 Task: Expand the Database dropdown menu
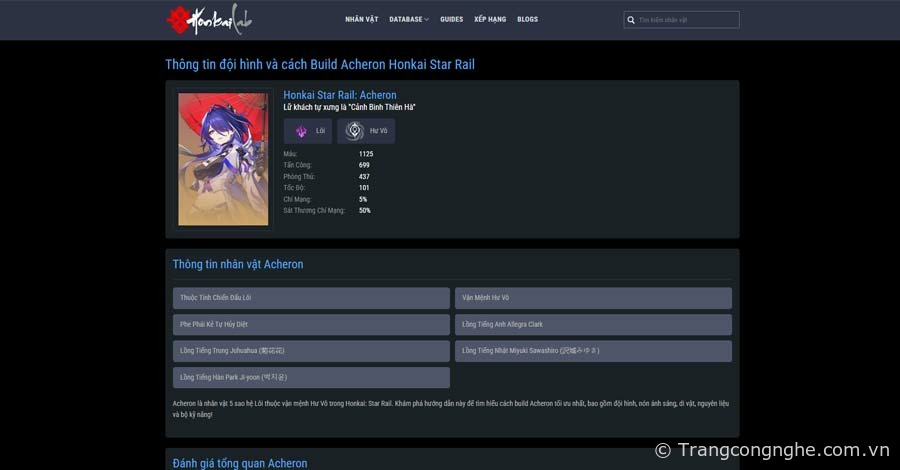(409, 19)
